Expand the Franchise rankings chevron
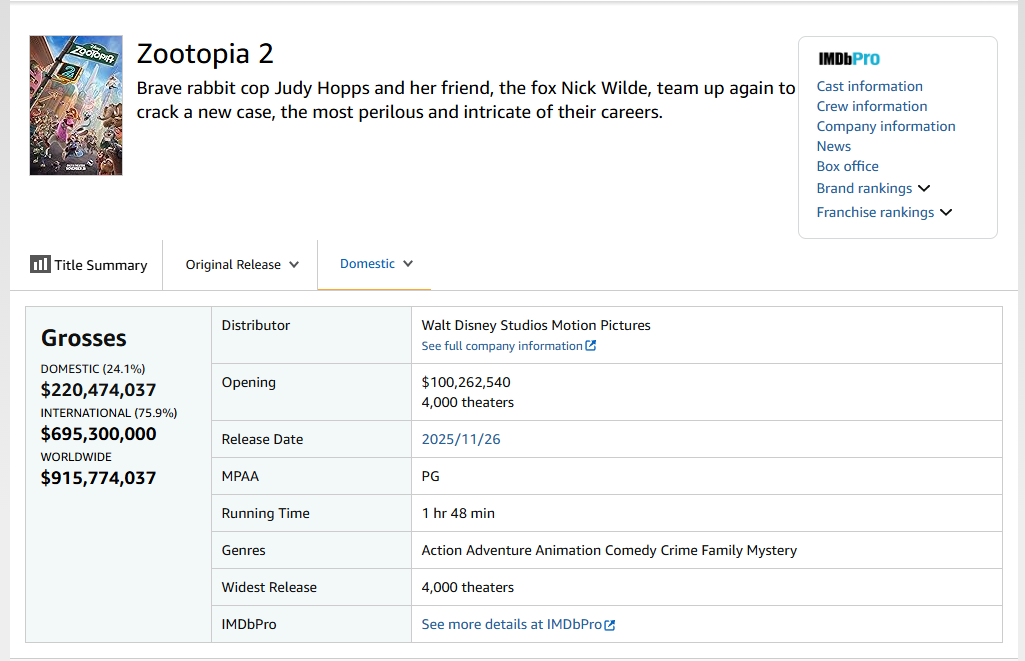Screen dimensions: 1025x661 pos(946,212)
